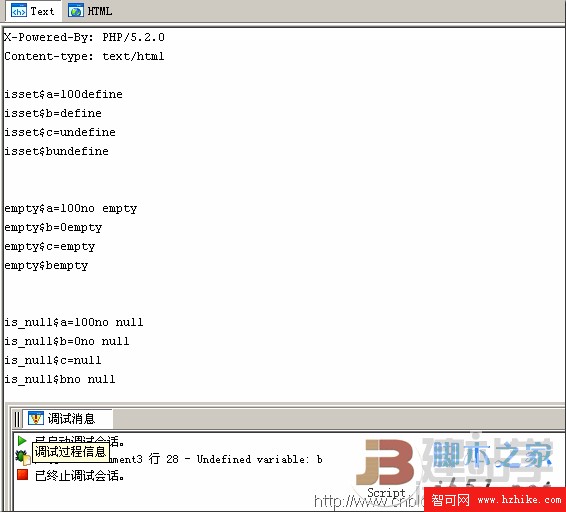The width and height of the screenshot is (566, 512).
Task: Select the 'empty$c=empty' line
Action: coord(49,247)
